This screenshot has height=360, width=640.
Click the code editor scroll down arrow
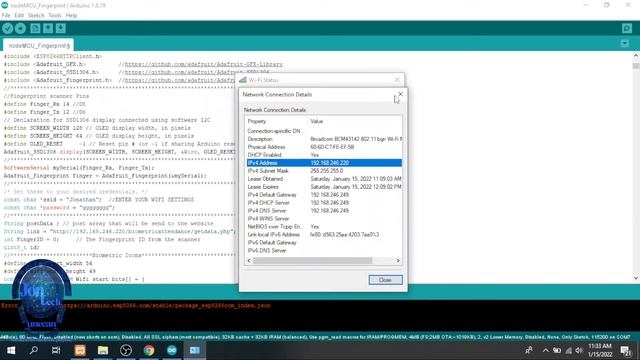pos(636,278)
